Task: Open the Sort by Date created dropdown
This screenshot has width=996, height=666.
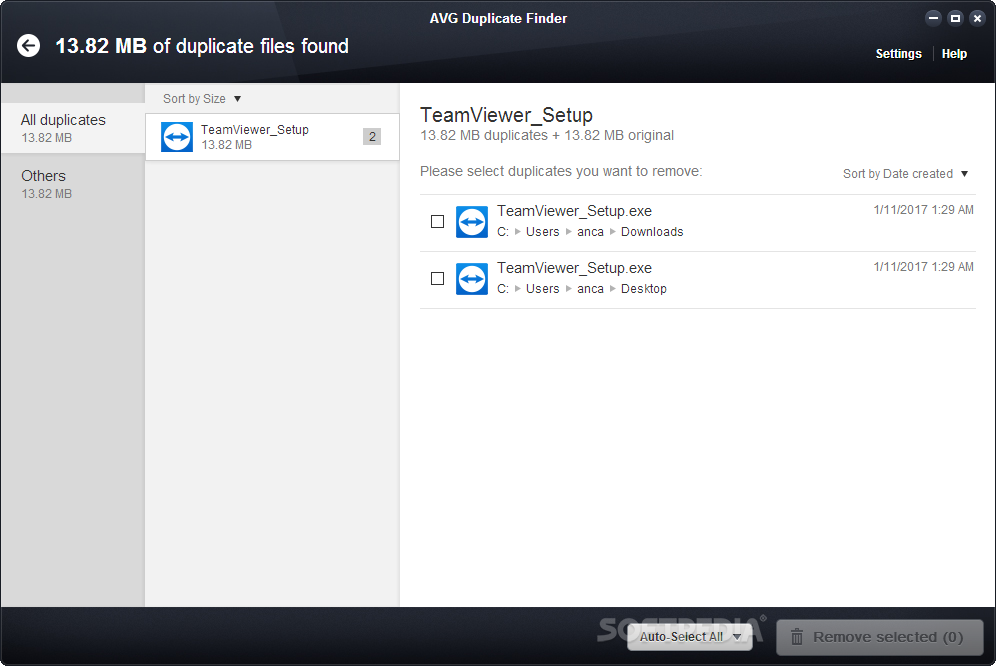Action: coord(905,173)
